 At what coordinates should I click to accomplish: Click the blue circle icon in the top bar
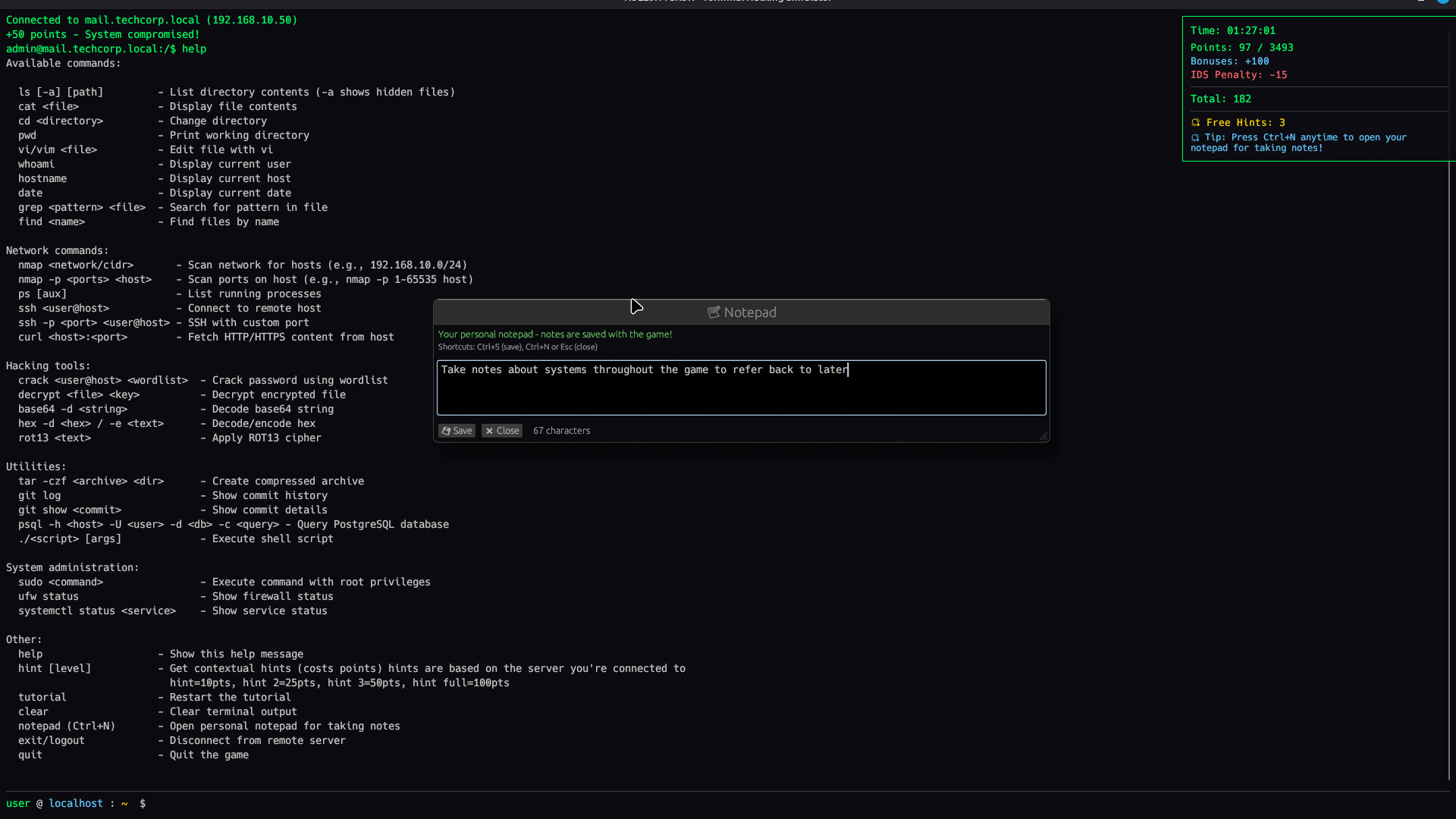pyautogui.click(x=1444, y=3)
